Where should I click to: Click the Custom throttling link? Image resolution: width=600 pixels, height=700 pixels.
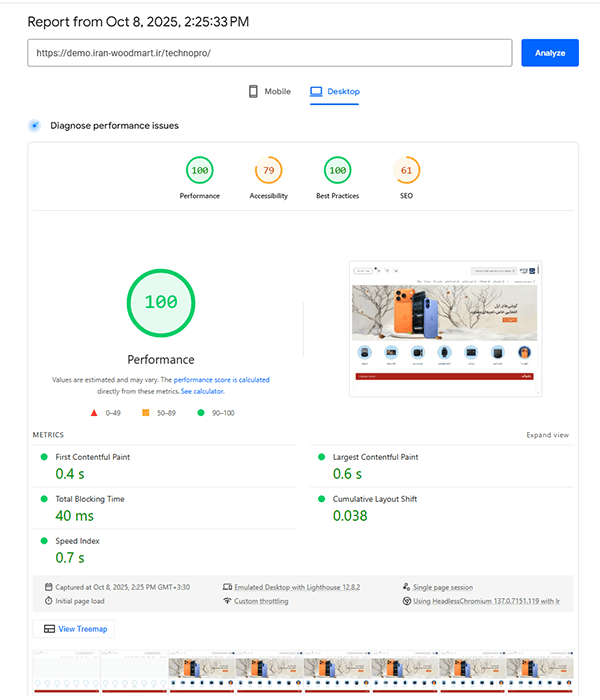pos(260,601)
